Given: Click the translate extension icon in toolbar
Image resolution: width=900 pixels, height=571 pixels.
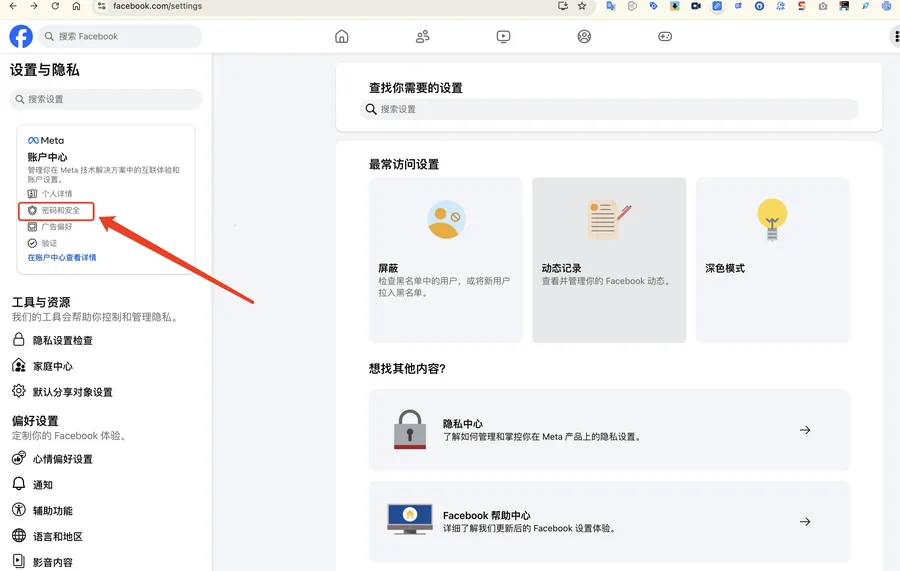Looking at the screenshot, I should [x=611, y=6].
